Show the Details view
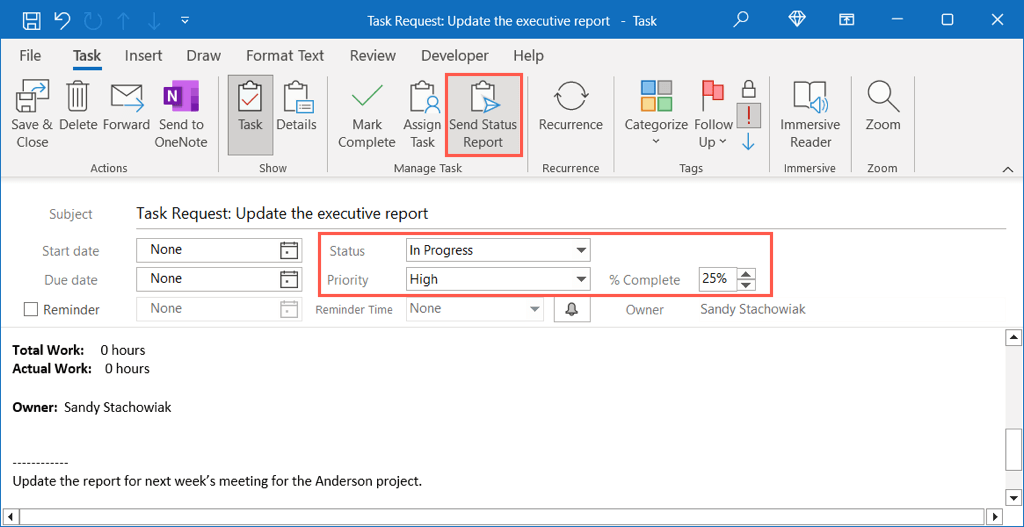 [x=296, y=108]
